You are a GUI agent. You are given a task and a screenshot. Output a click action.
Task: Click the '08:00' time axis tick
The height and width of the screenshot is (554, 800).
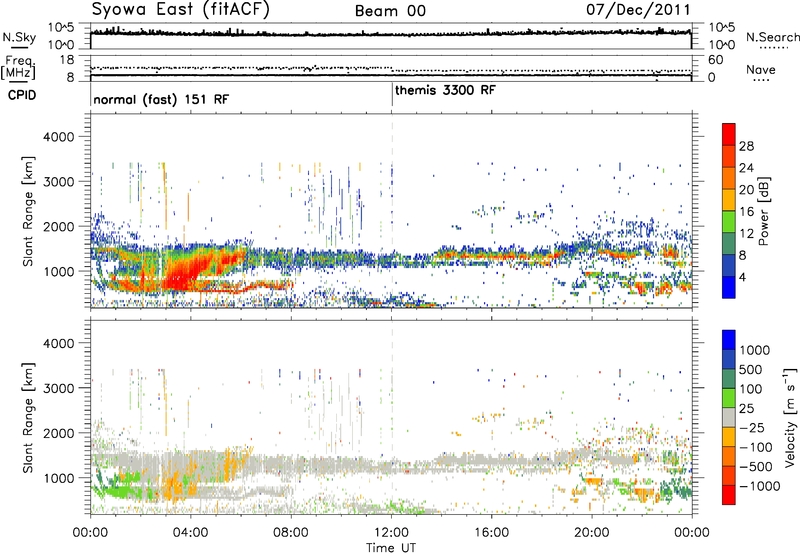click(291, 533)
